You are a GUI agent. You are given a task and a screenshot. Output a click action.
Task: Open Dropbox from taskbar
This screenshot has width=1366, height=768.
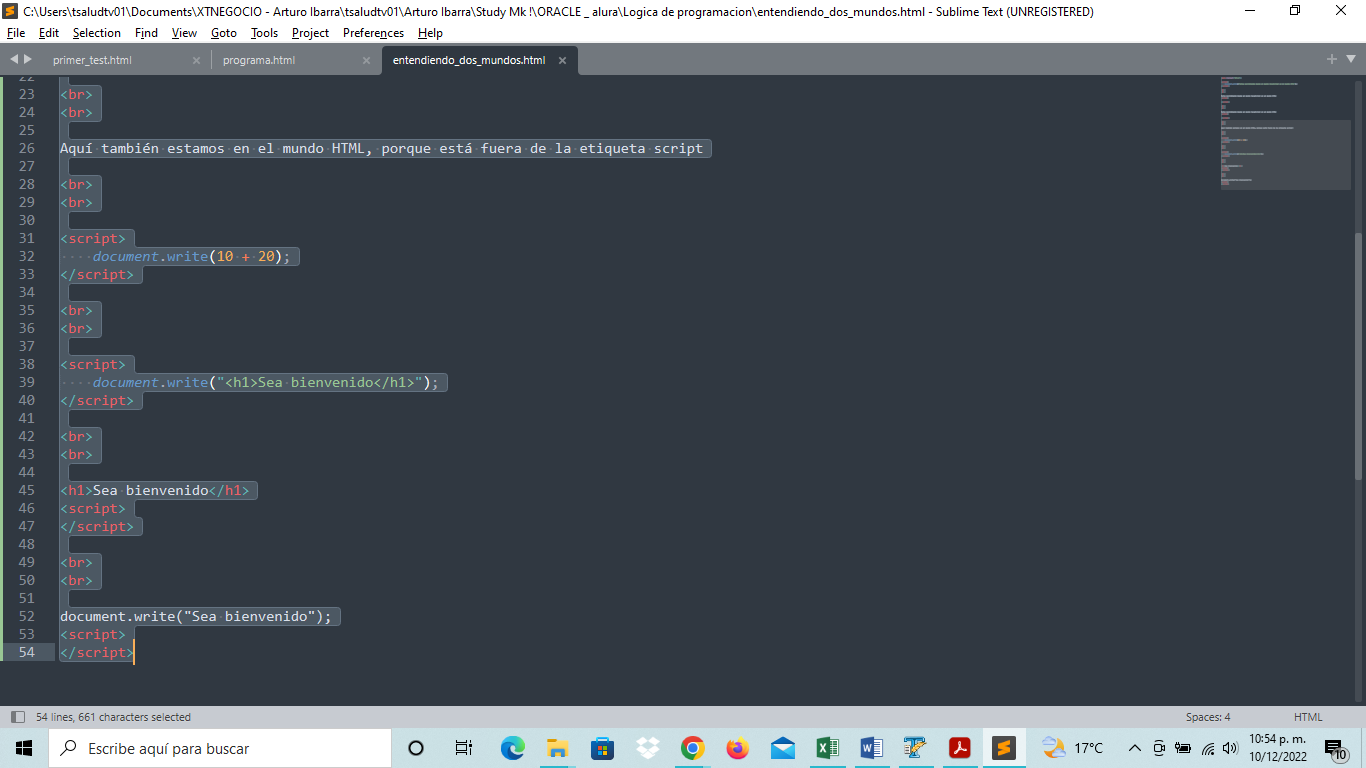(648, 748)
